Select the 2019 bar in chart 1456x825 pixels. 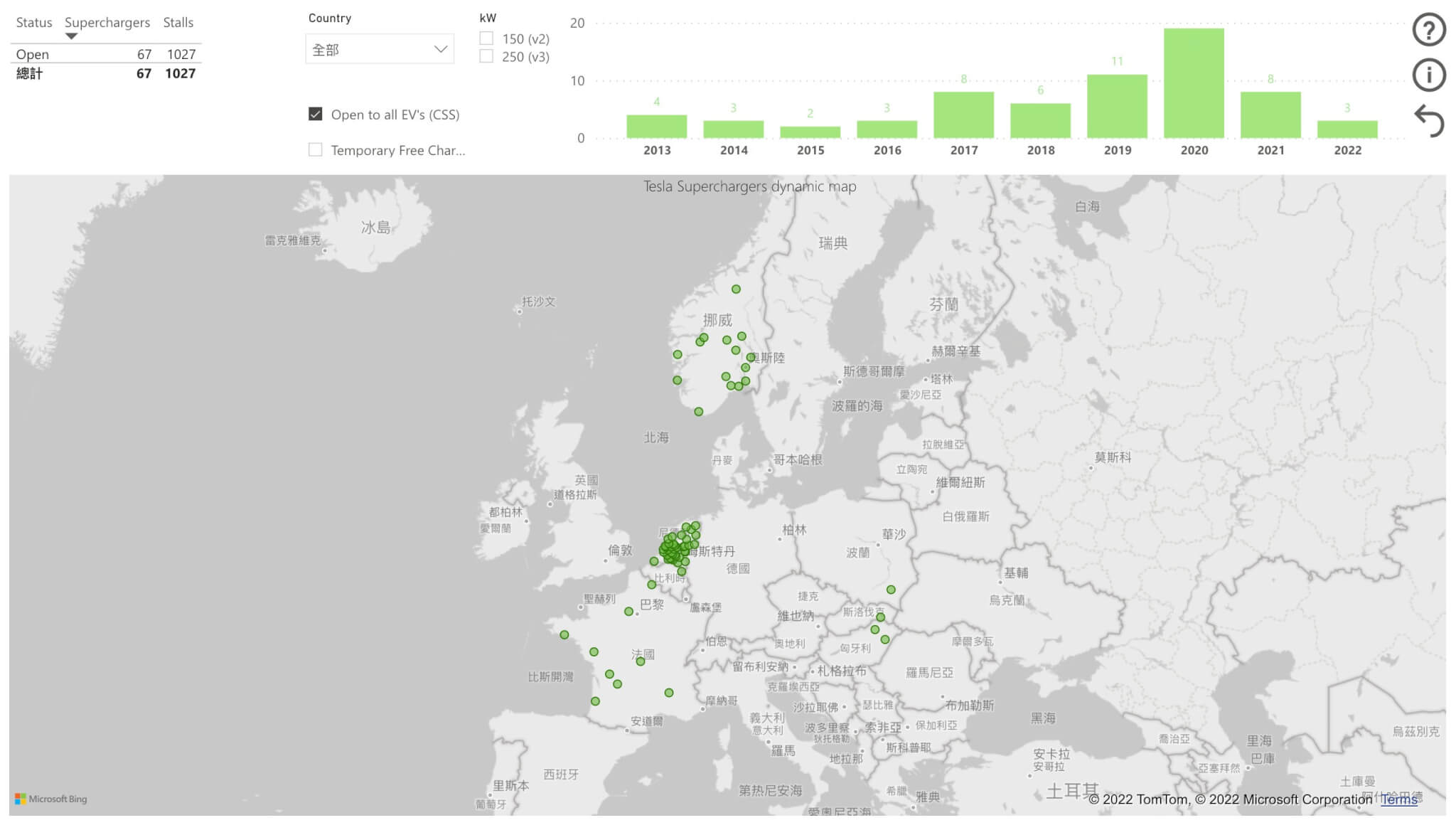[x=1118, y=107]
